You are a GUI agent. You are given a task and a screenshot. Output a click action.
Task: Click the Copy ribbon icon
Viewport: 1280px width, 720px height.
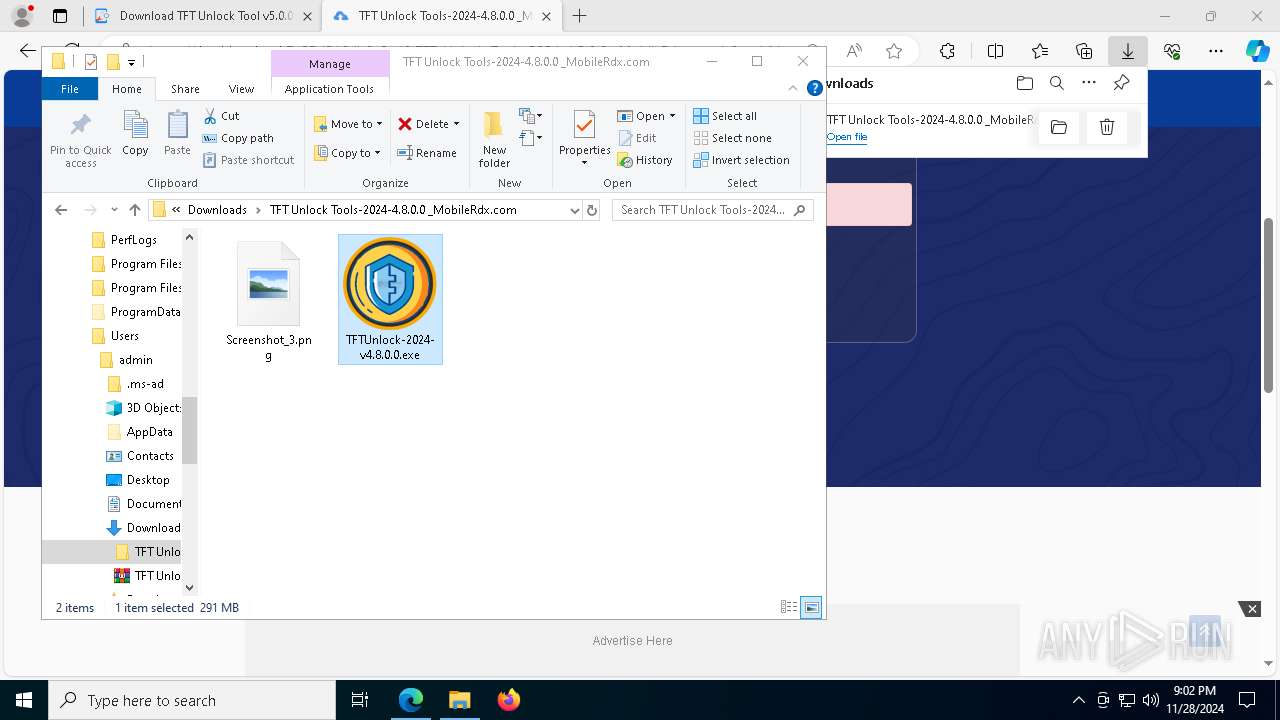(135, 134)
